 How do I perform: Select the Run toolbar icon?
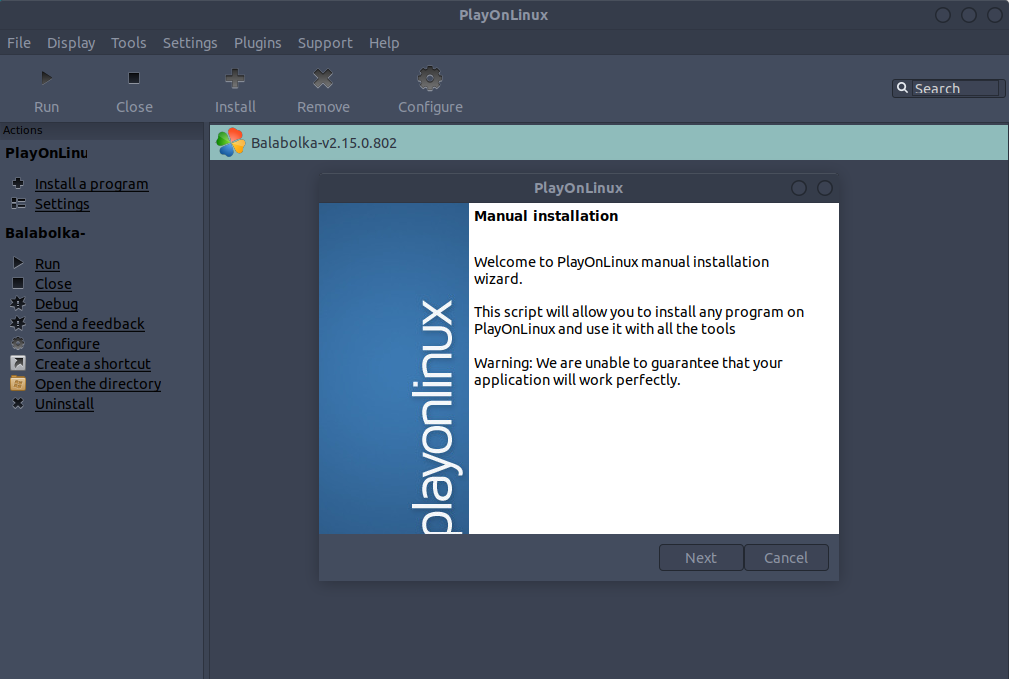[46, 77]
